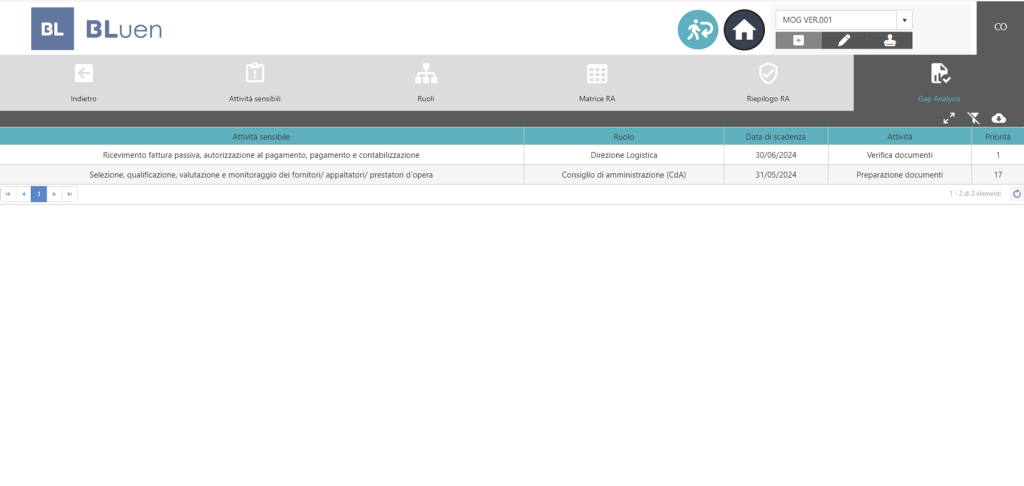Go back with Indietro arrow icon

(x=84, y=73)
